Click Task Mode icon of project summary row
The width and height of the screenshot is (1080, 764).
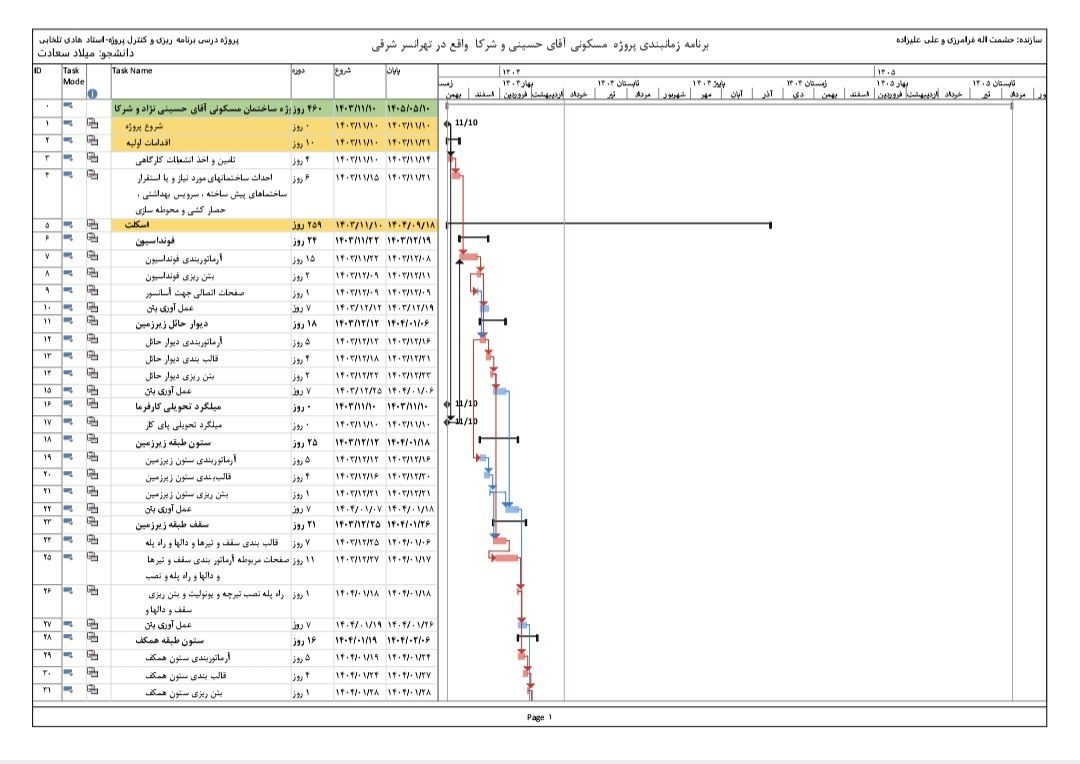coord(69,107)
